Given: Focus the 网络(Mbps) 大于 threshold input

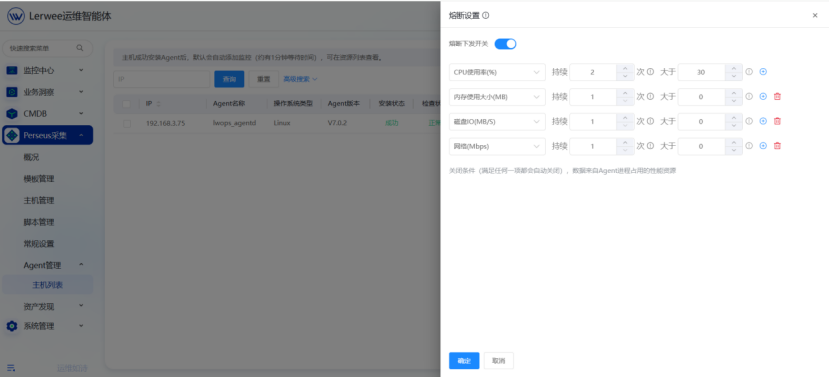Looking at the screenshot, I should click(x=702, y=146).
